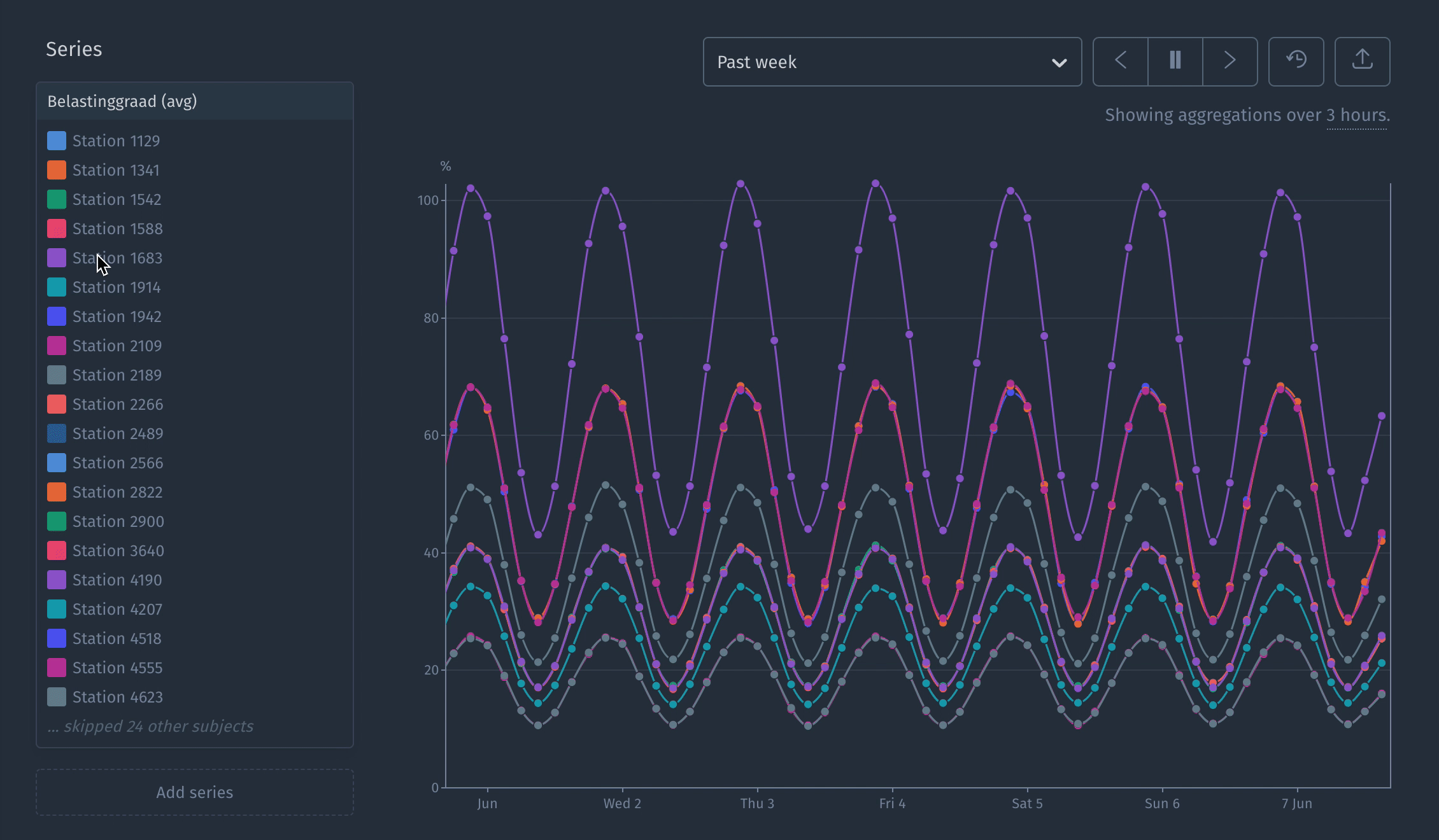Click the teal Station 1914 color swatch
This screenshot has height=840, width=1439.
57,287
